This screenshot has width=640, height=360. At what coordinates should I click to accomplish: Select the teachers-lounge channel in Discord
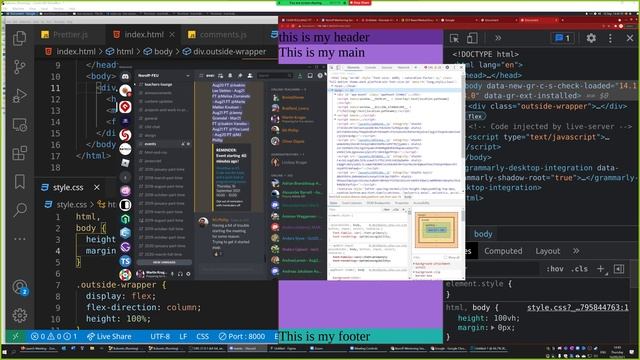[x=158, y=84]
